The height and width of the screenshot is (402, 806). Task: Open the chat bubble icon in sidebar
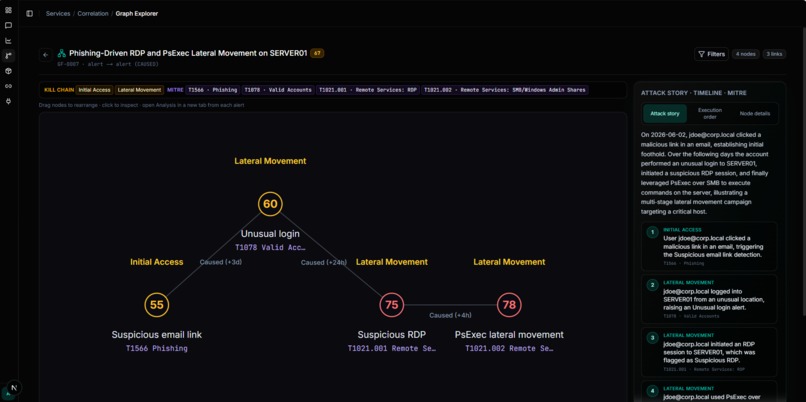[8, 25]
